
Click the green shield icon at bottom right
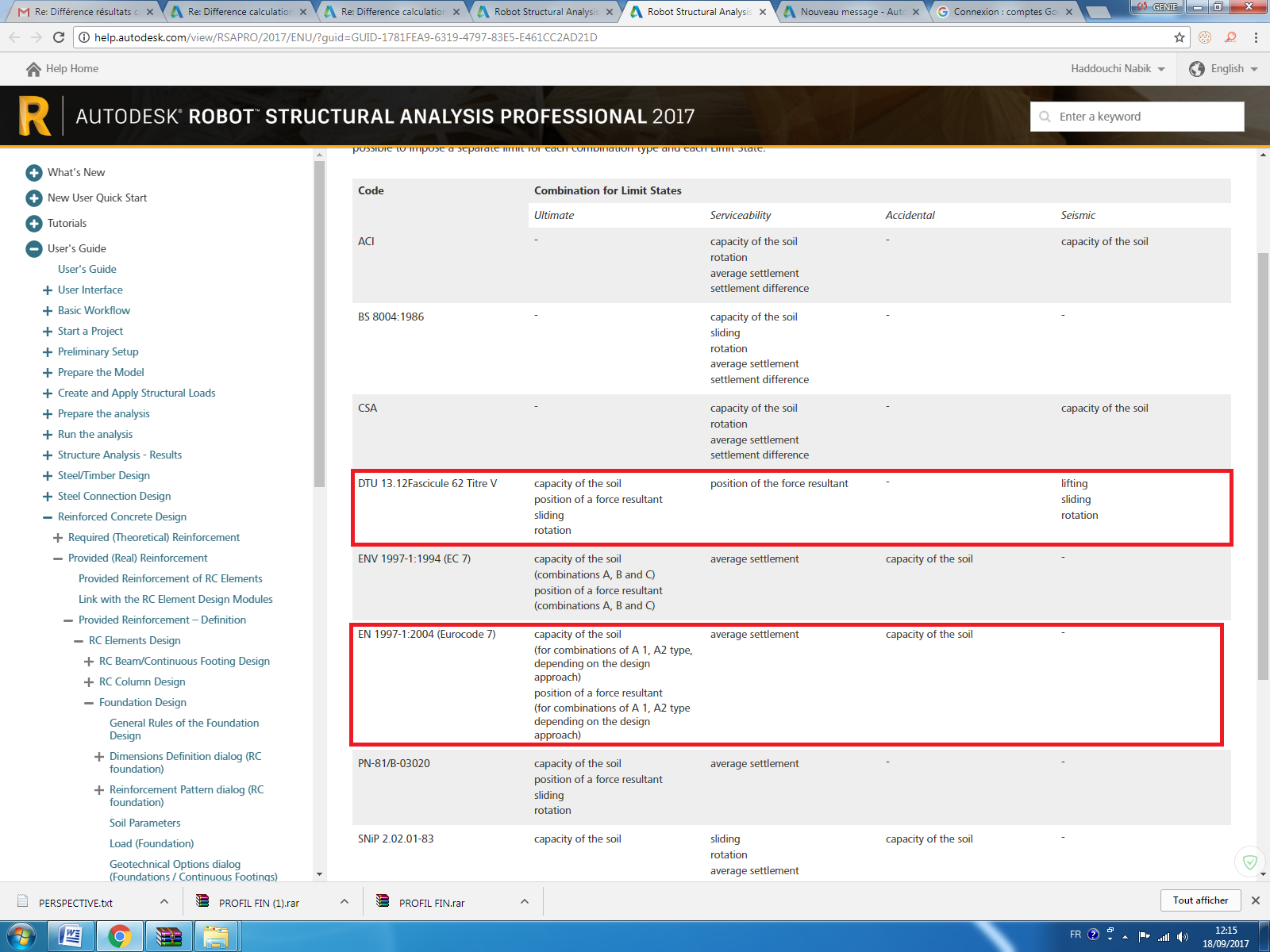click(1250, 862)
